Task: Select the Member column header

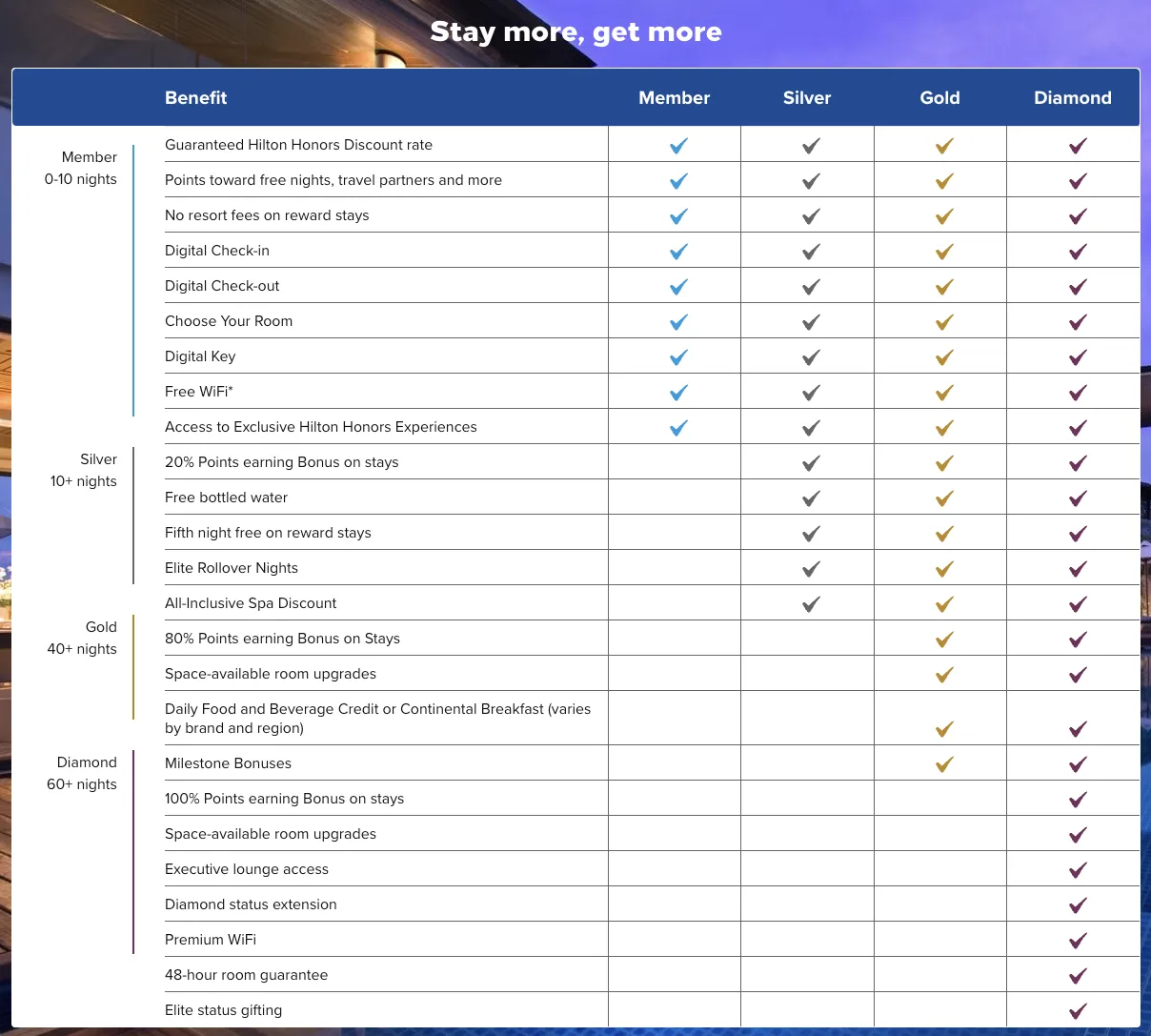Action: pos(675,97)
